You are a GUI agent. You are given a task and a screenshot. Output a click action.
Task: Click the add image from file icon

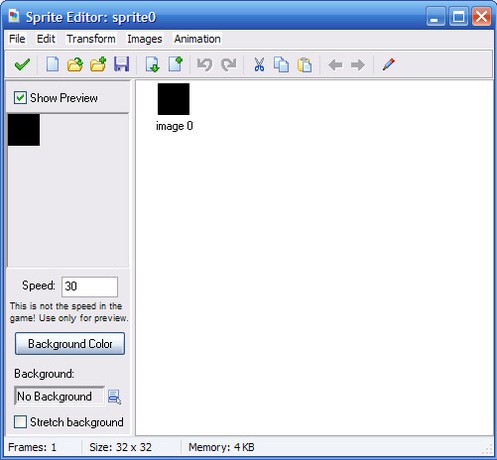pos(98,64)
